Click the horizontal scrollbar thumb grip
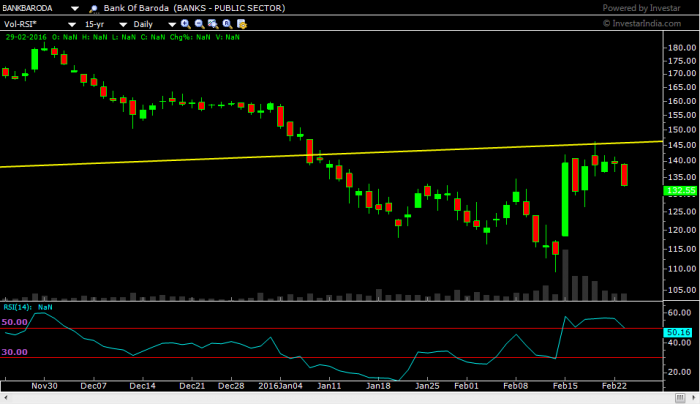The height and width of the screenshot is (404, 700). coord(679,397)
